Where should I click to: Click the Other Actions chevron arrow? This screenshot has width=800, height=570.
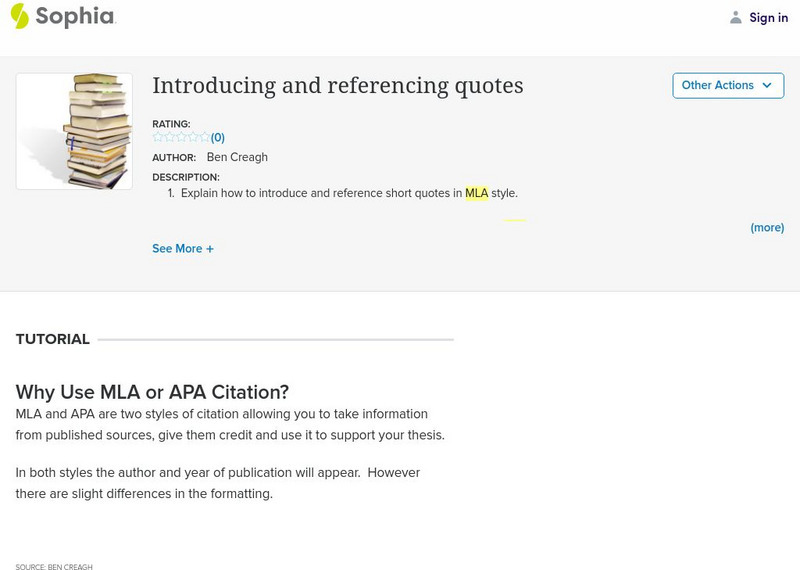[x=767, y=85]
